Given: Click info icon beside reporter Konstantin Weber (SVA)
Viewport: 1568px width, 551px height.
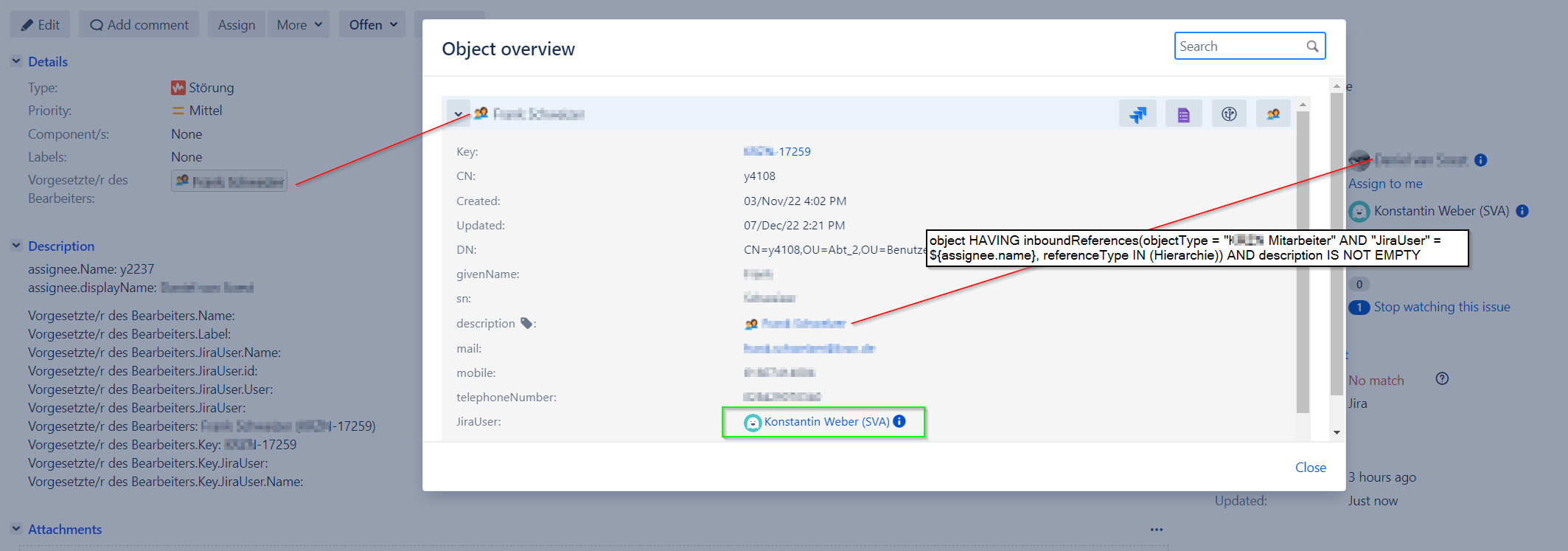Looking at the screenshot, I should [x=1522, y=211].
